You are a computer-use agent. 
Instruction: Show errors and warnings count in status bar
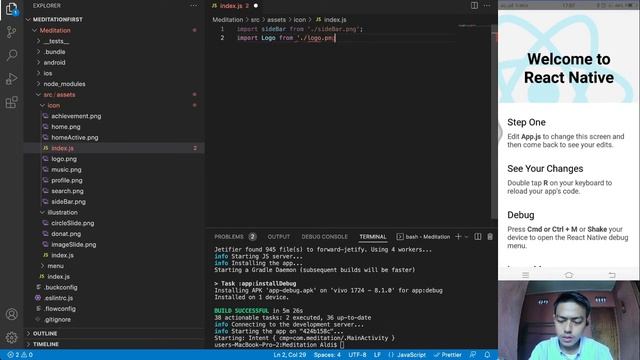20,355
